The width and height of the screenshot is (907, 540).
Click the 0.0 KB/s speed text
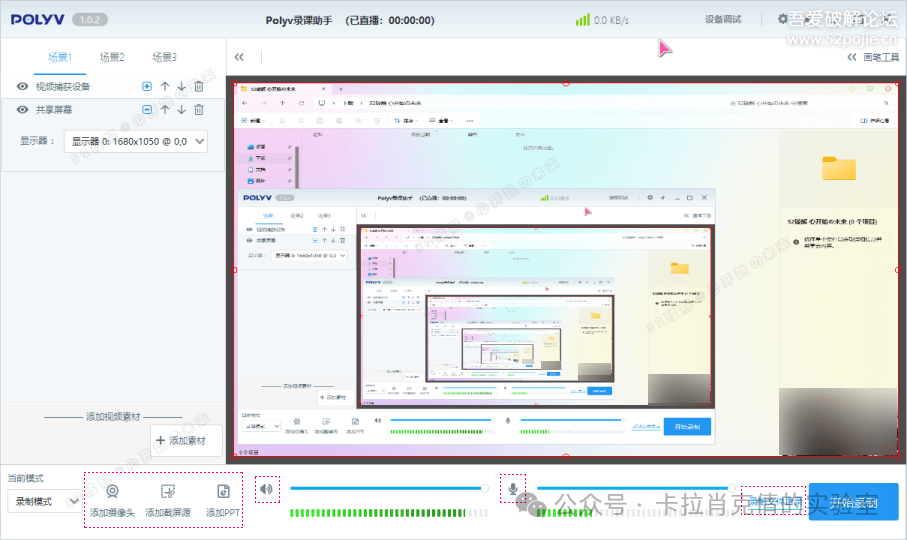tap(611, 20)
